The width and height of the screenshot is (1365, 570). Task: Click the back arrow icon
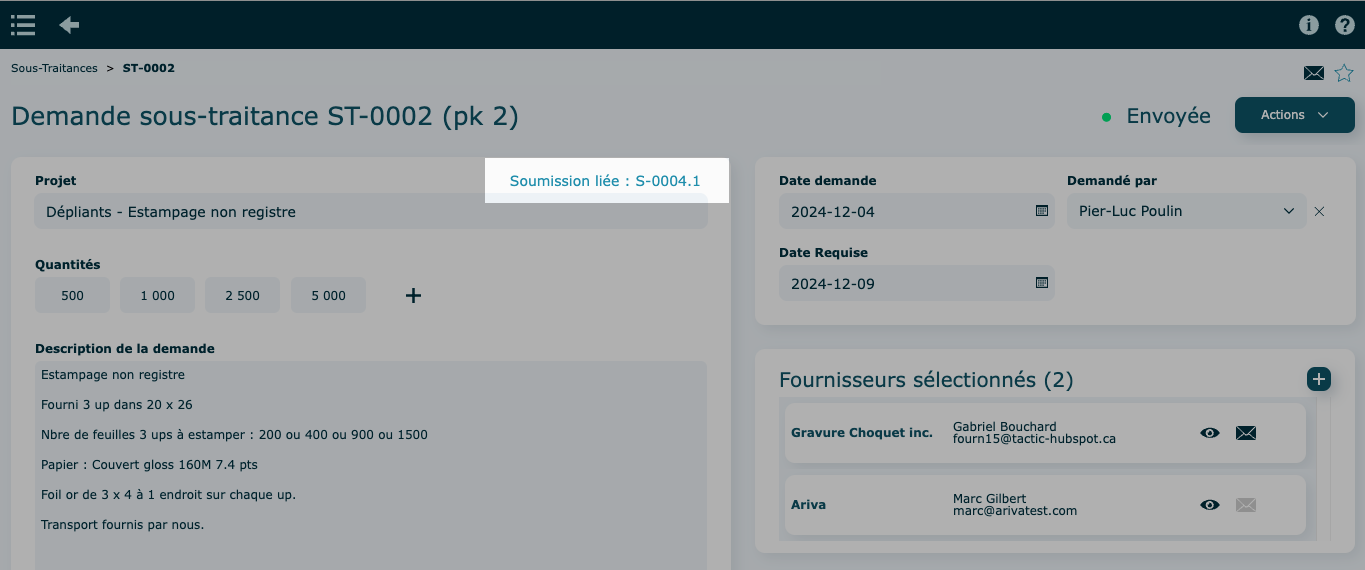(x=69, y=25)
